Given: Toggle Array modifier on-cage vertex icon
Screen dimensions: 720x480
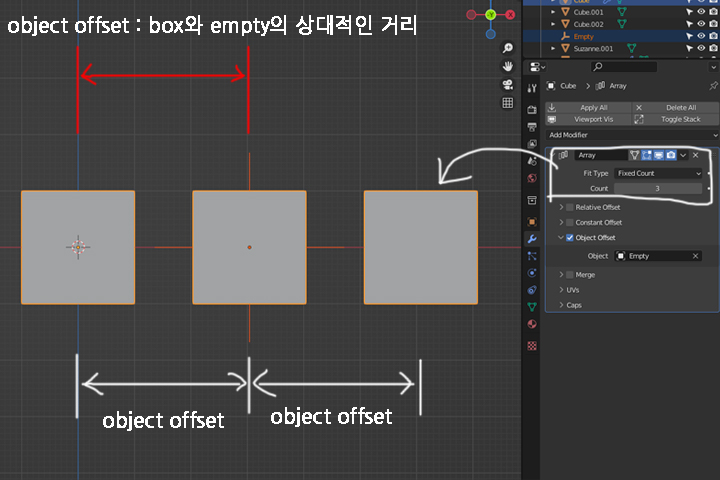Looking at the screenshot, I should 634,155.
